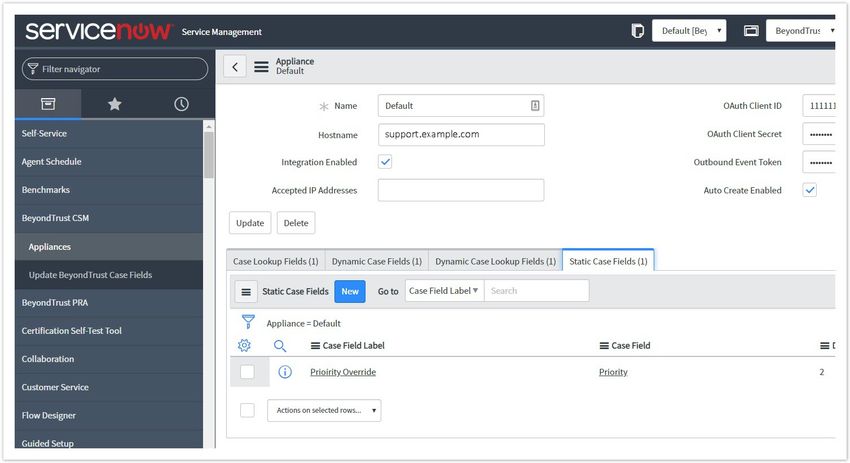The width and height of the screenshot is (850, 463).
Task: Click the OAuth Client ID field
Action: click(819, 106)
